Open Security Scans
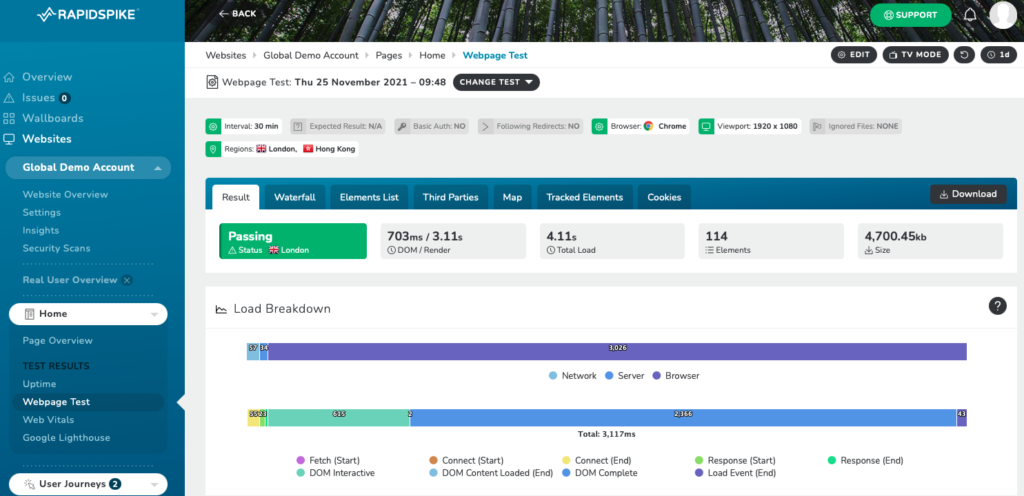This screenshot has height=496, width=1024. pos(56,249)
